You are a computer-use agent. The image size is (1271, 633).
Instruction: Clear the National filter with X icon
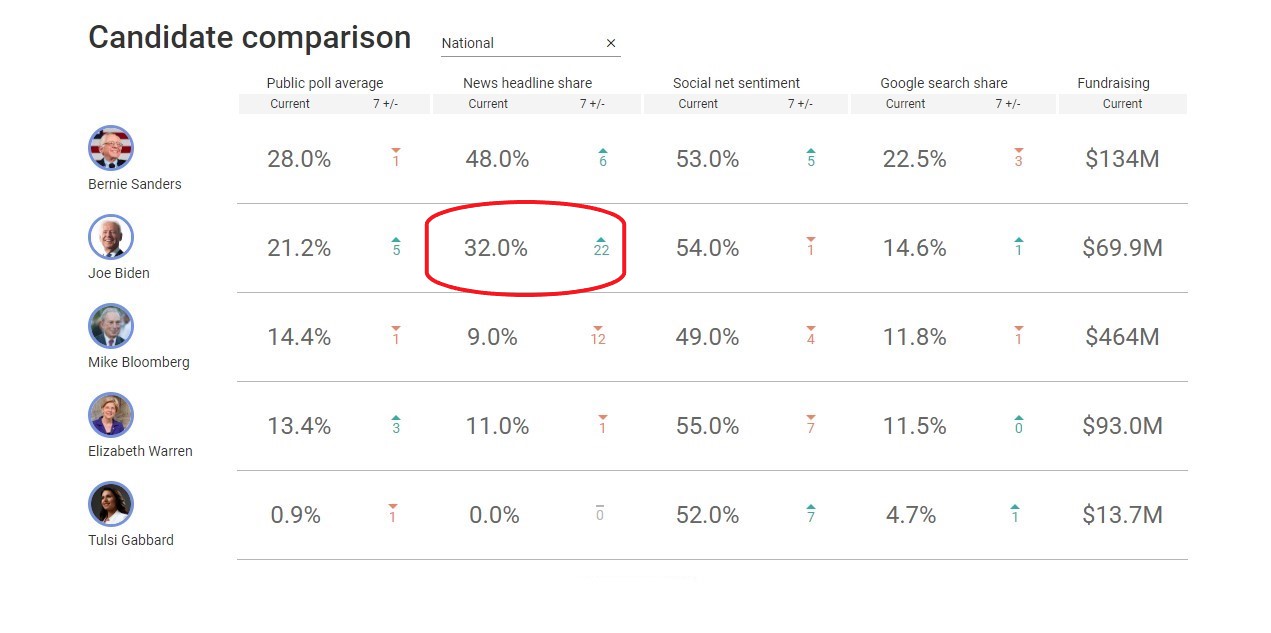pos(611,43)
